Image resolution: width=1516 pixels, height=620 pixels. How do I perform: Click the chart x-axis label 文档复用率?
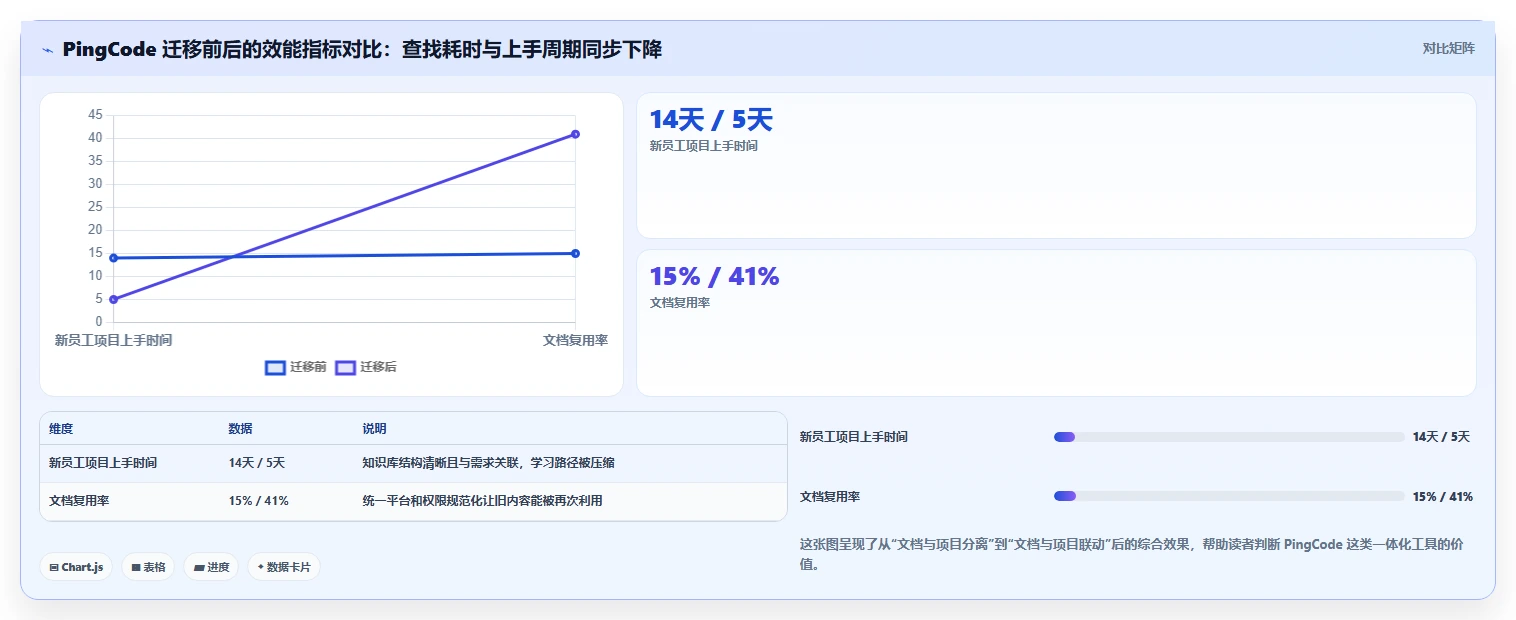(575, 340)
